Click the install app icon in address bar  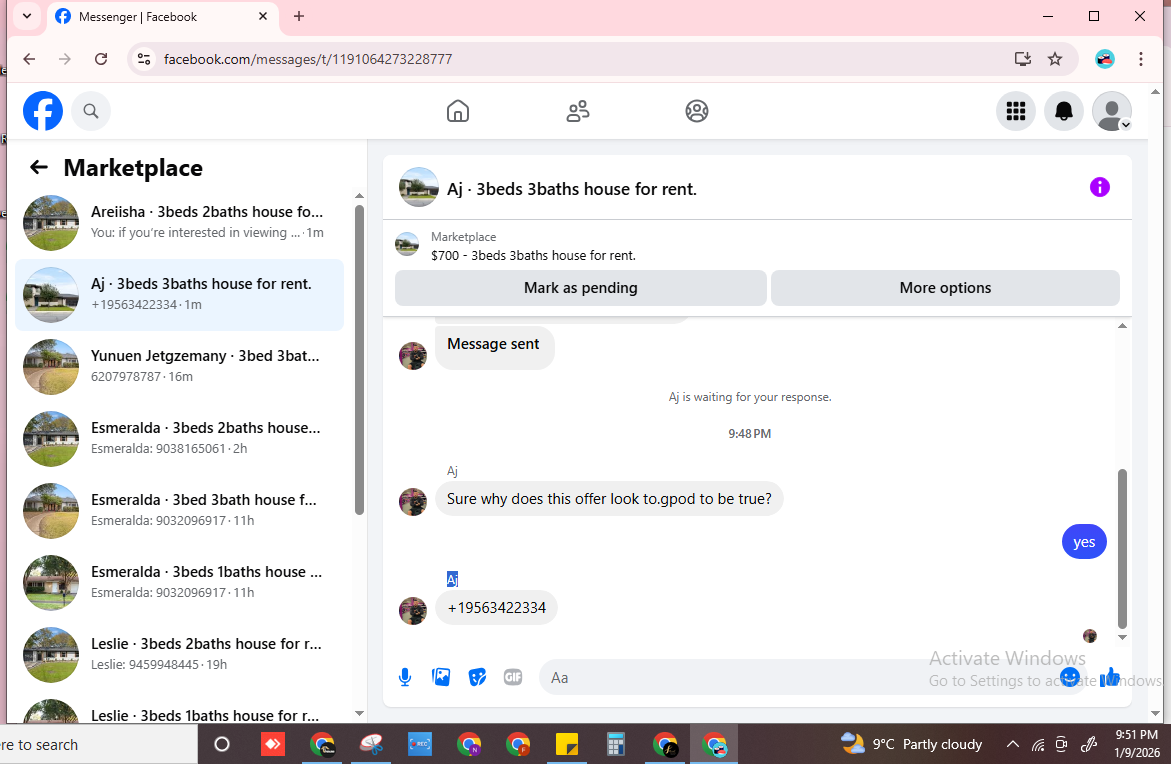point(1022,59)
